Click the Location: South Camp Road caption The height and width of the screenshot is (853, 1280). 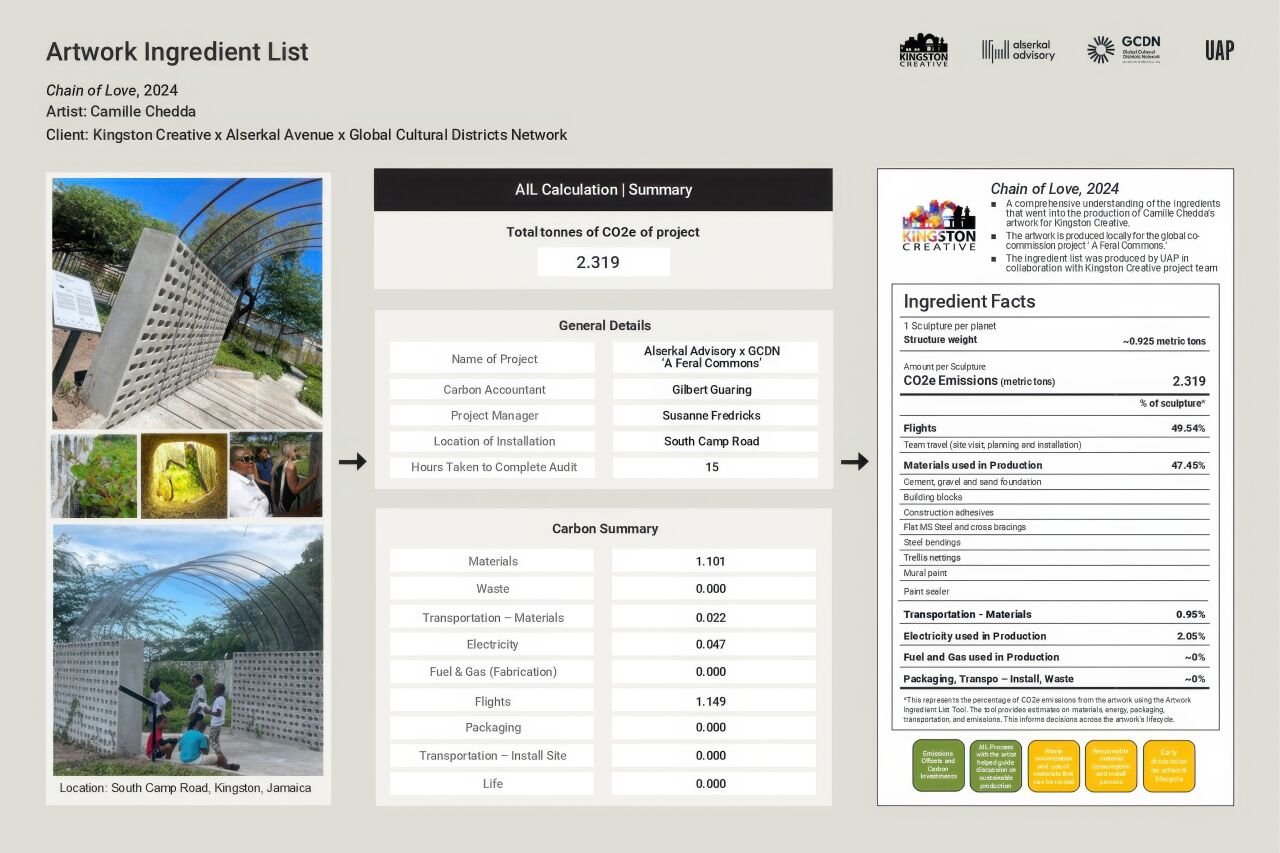click(x=185, y=788)
